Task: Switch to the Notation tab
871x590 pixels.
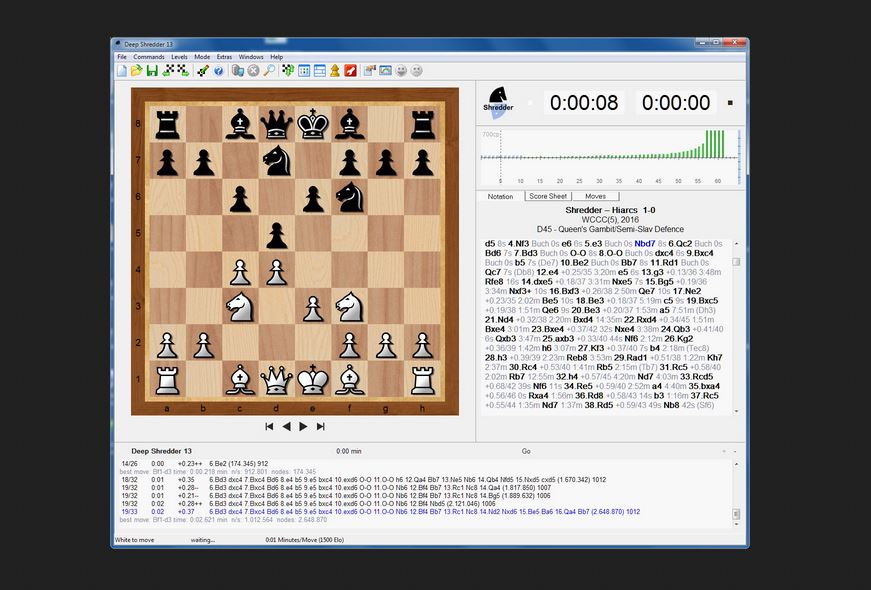Action: tap(500, 196)
